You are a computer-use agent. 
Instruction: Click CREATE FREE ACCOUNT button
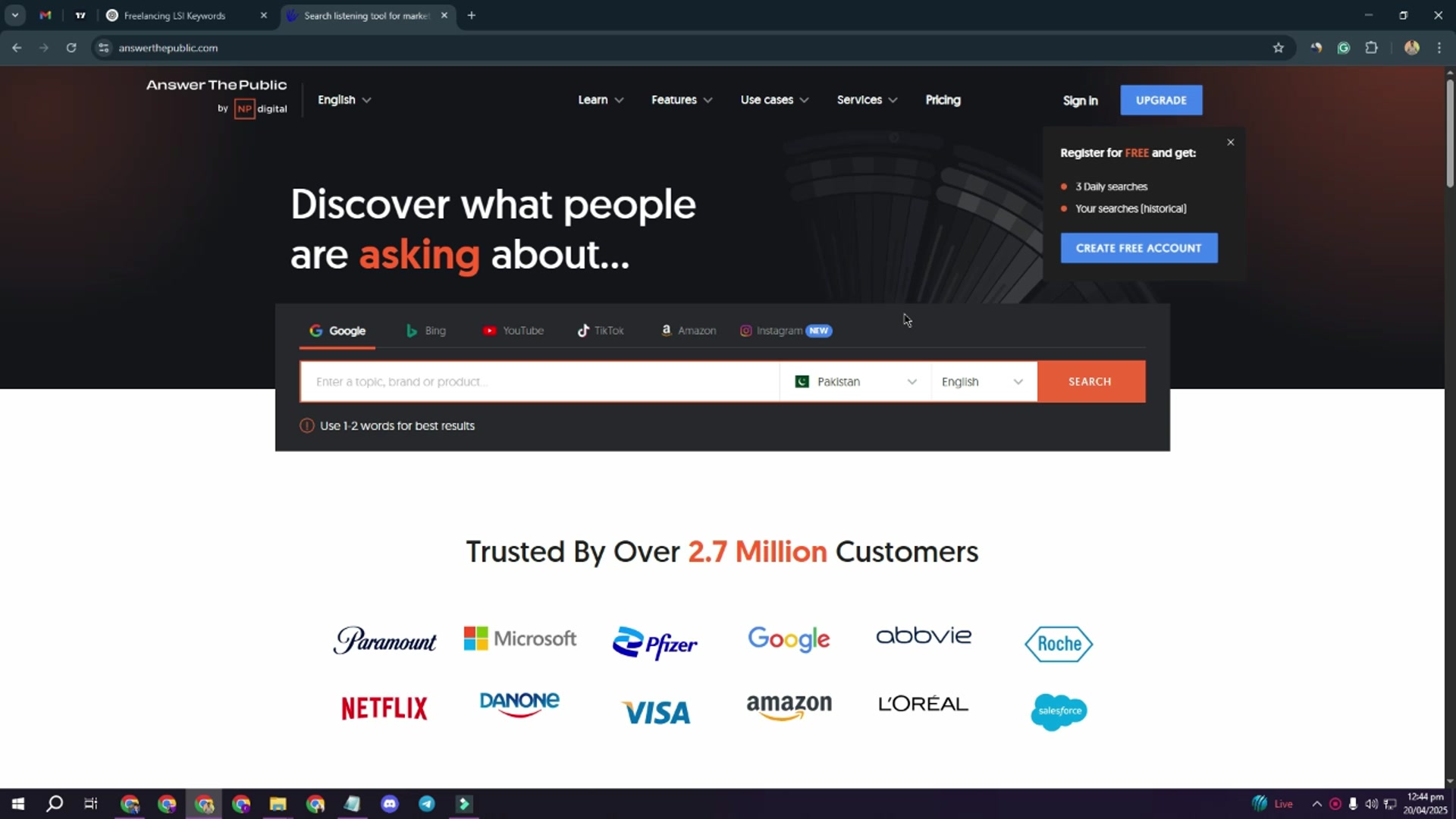[x=1138, y=248]
